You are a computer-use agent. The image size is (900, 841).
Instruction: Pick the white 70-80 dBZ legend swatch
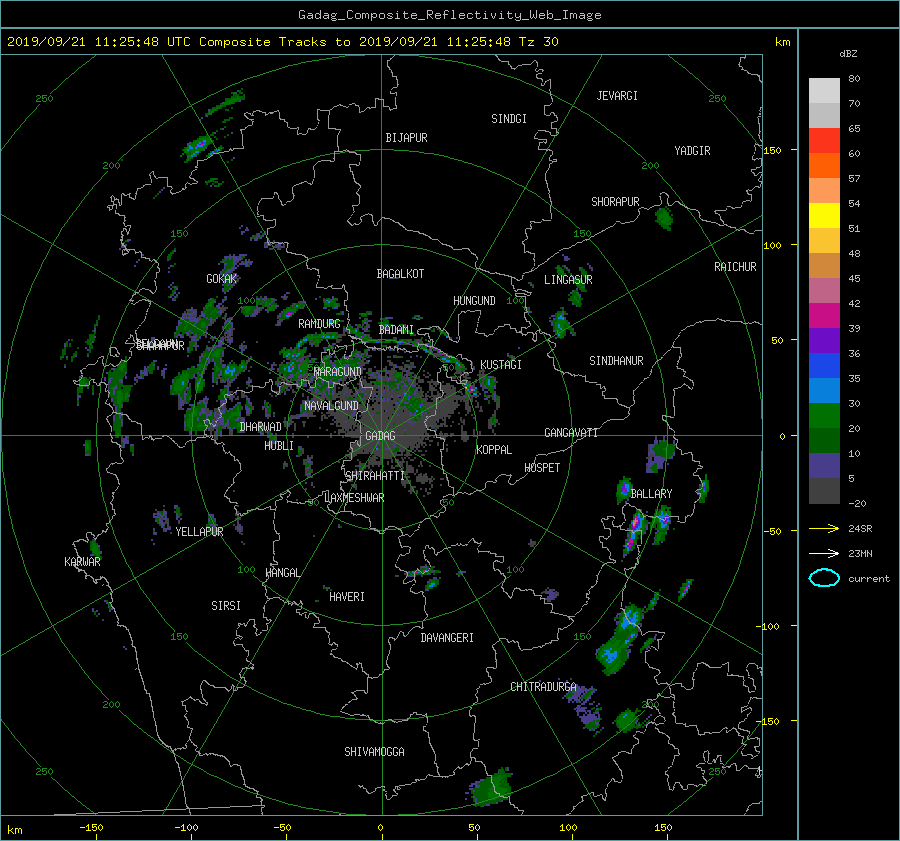824,90
